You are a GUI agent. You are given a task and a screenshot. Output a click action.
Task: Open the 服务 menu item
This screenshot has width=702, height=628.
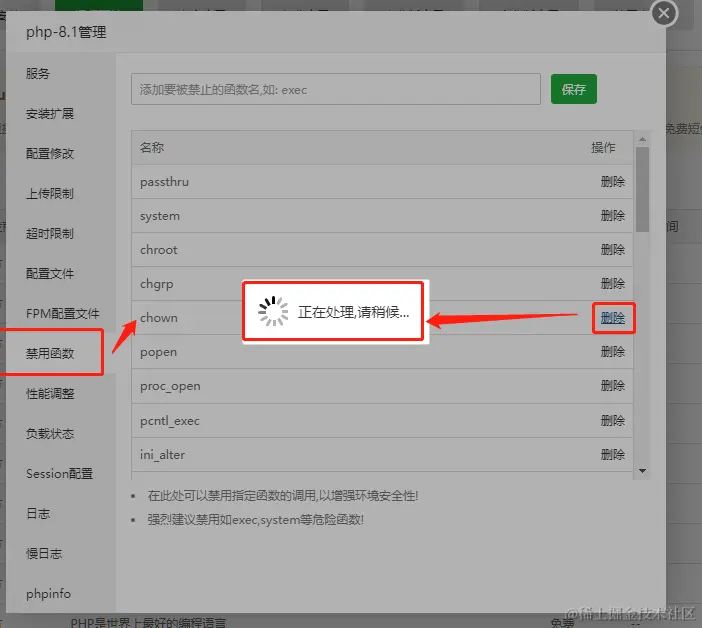38,73
